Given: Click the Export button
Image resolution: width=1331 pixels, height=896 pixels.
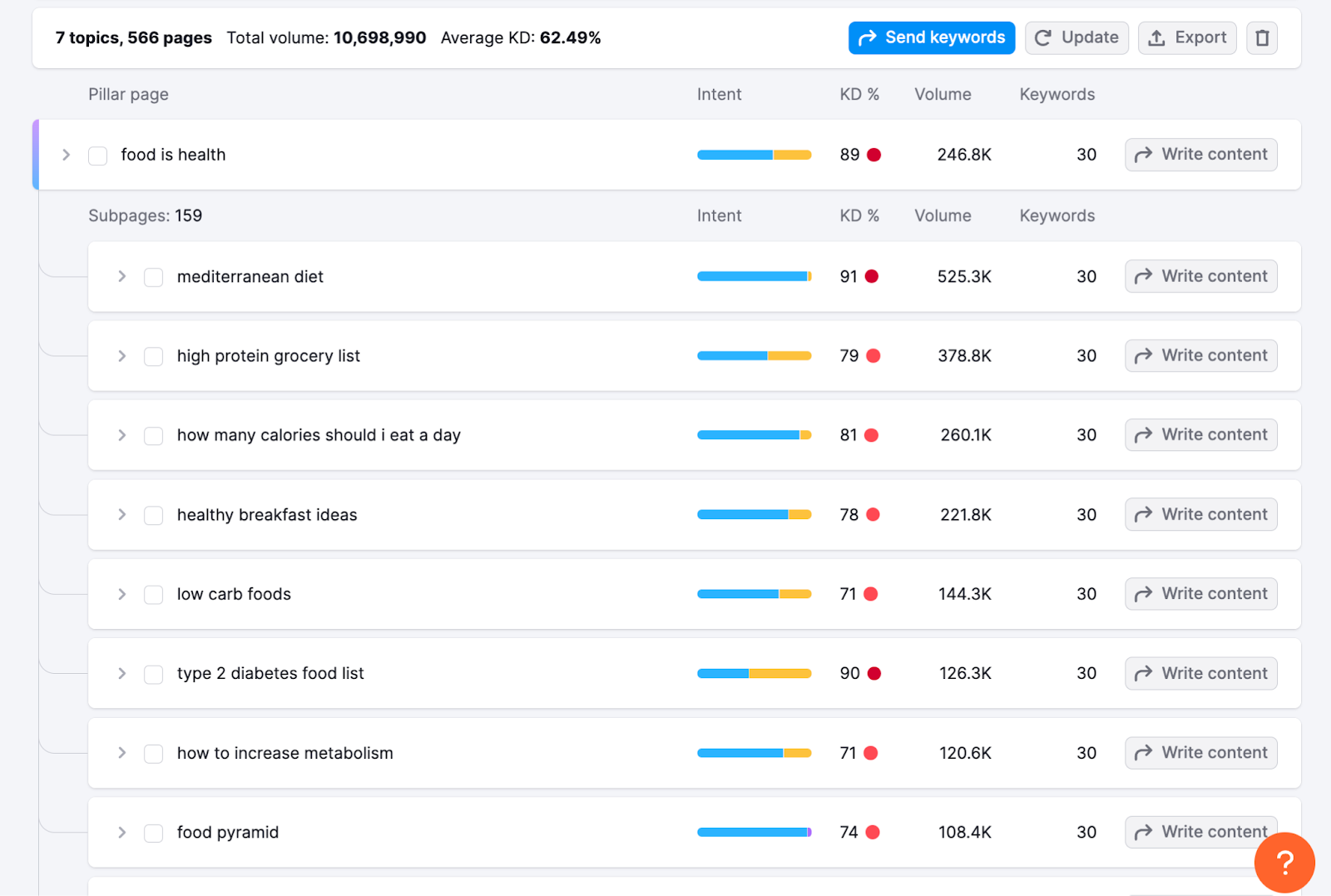Looking at the screenshot, I should coord(1187,38).
